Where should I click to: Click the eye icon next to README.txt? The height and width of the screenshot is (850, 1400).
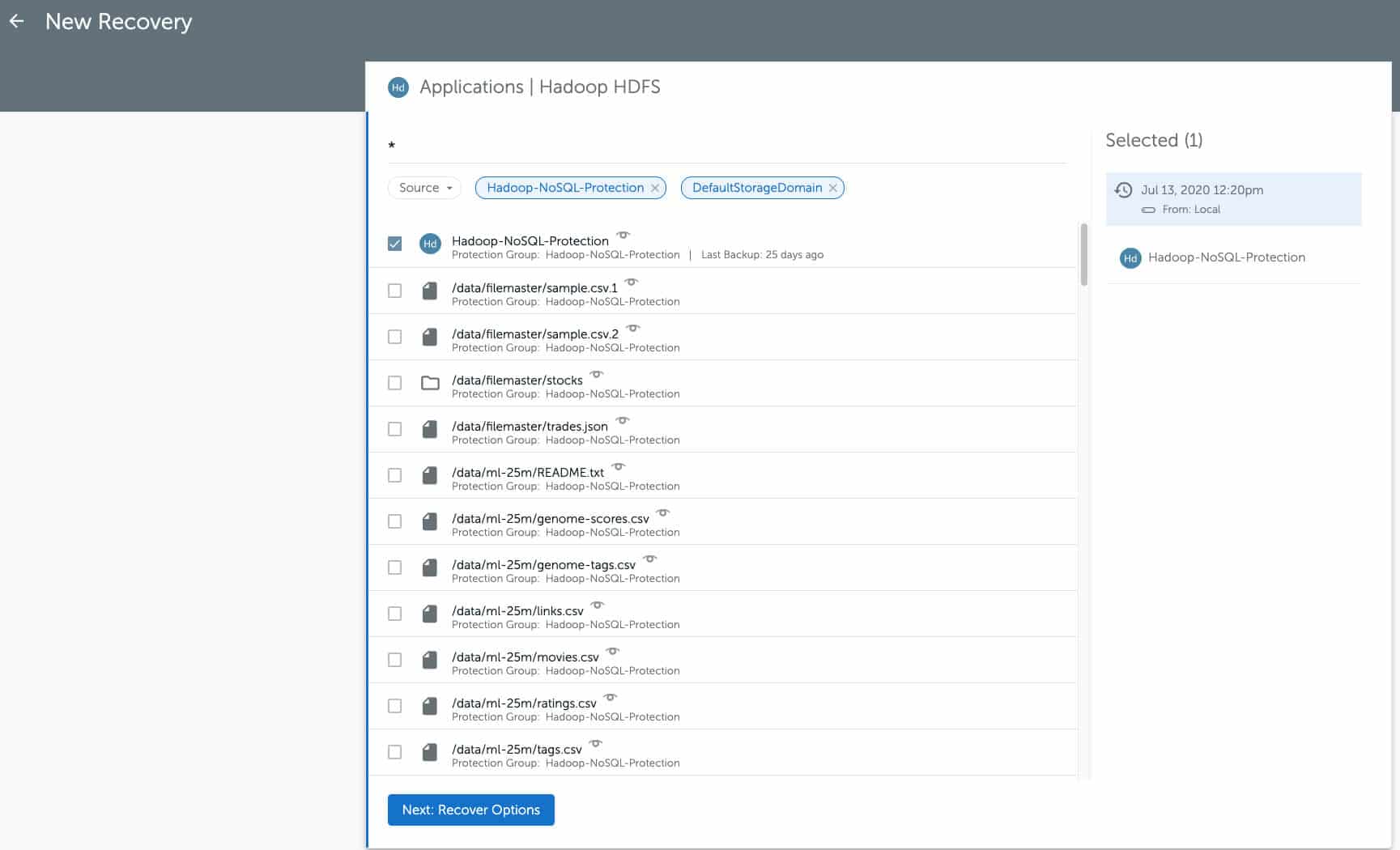click(619, 466)
